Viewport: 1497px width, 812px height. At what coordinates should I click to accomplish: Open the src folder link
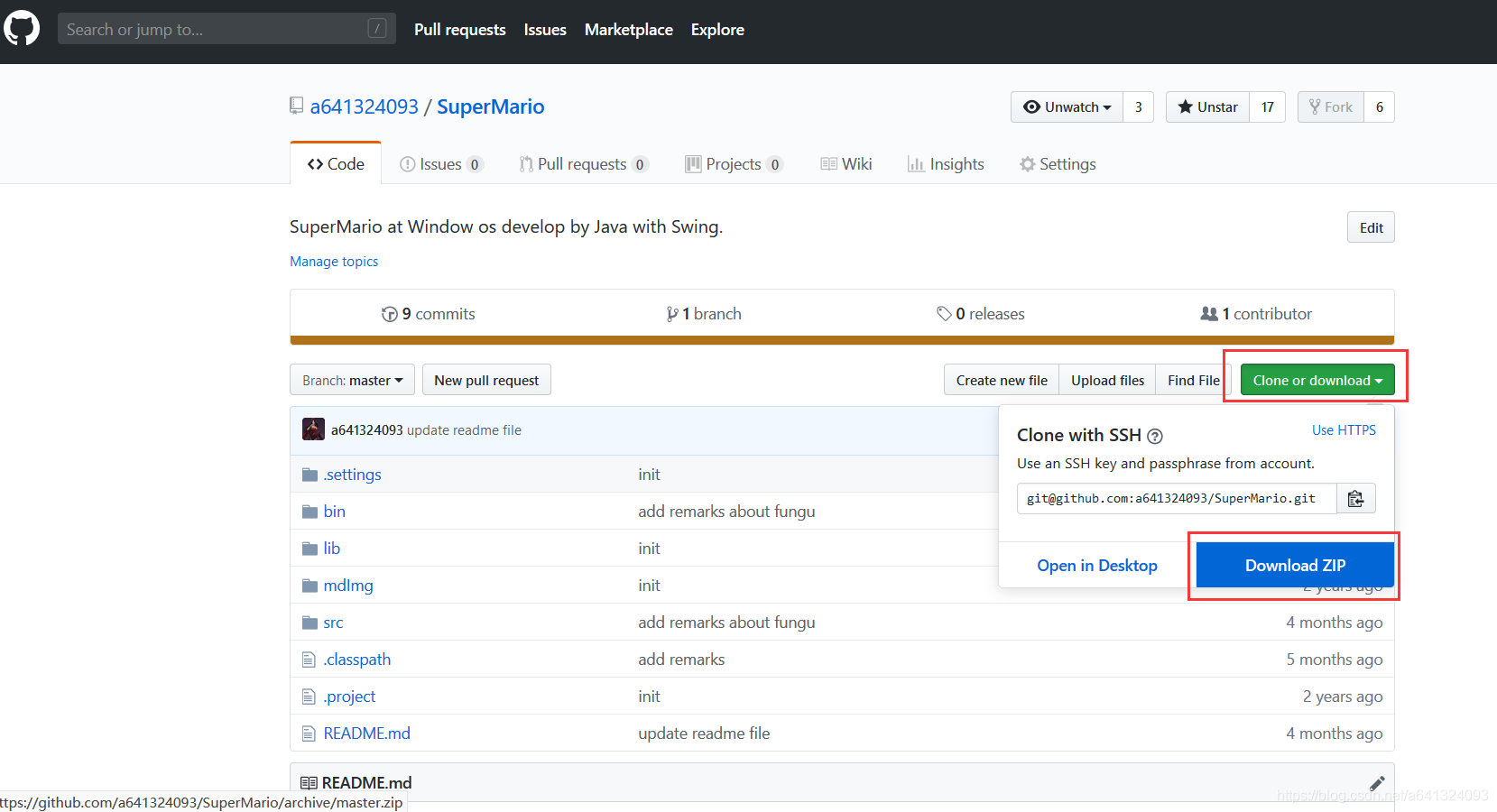coord(333,623)
